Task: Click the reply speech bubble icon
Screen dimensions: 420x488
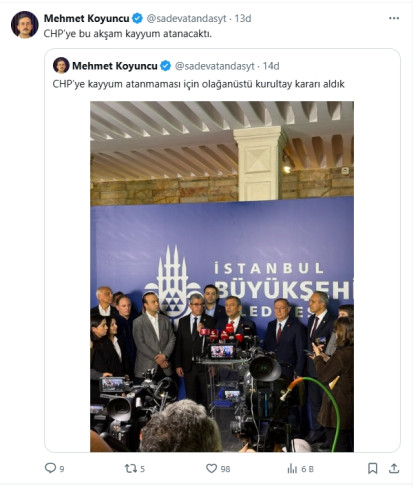Action: pos(50,468)
